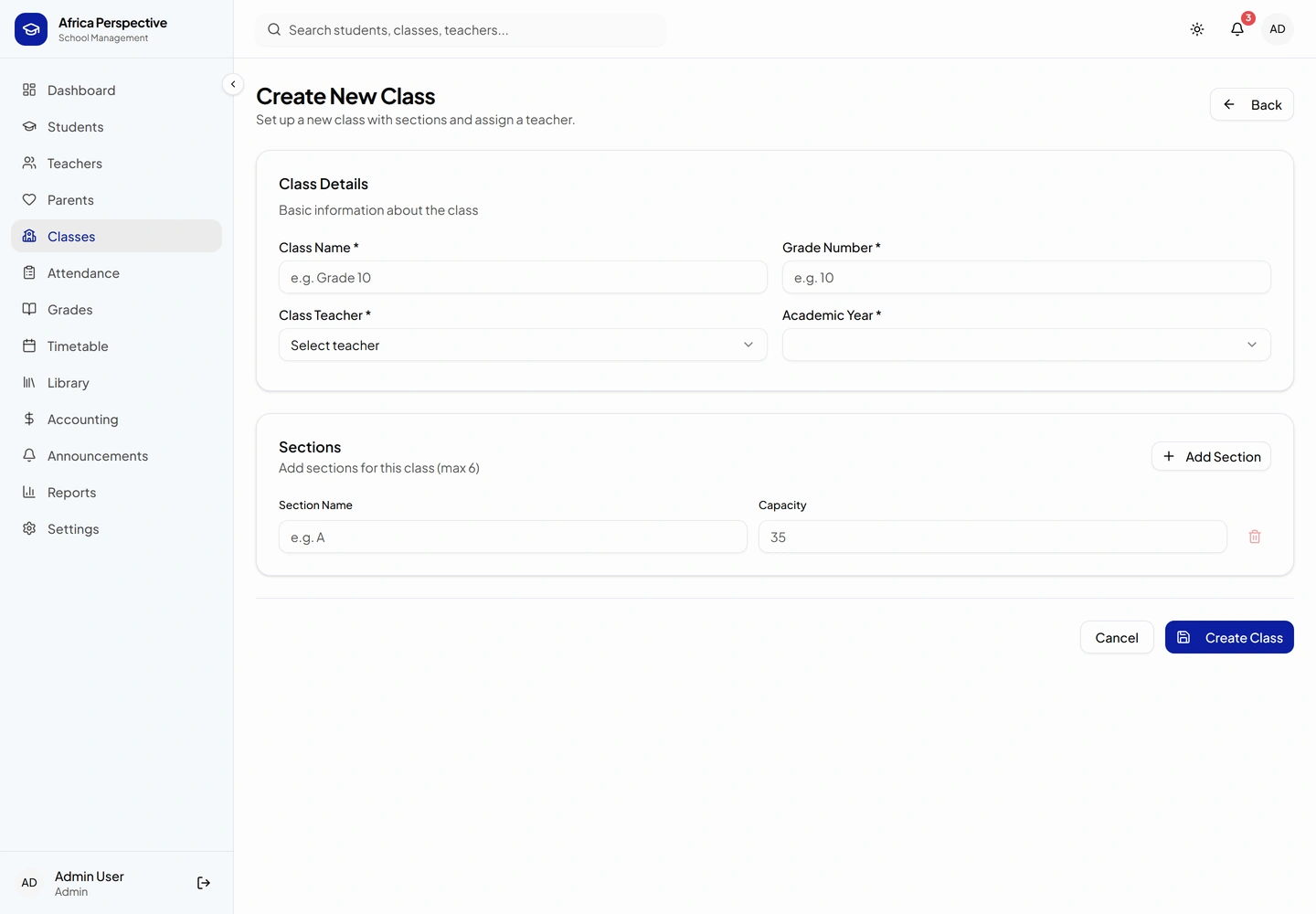The width and height of the screenshot is (1316, 914).
Task: Click Add Section button
Action: click(x=1211, y=456)
